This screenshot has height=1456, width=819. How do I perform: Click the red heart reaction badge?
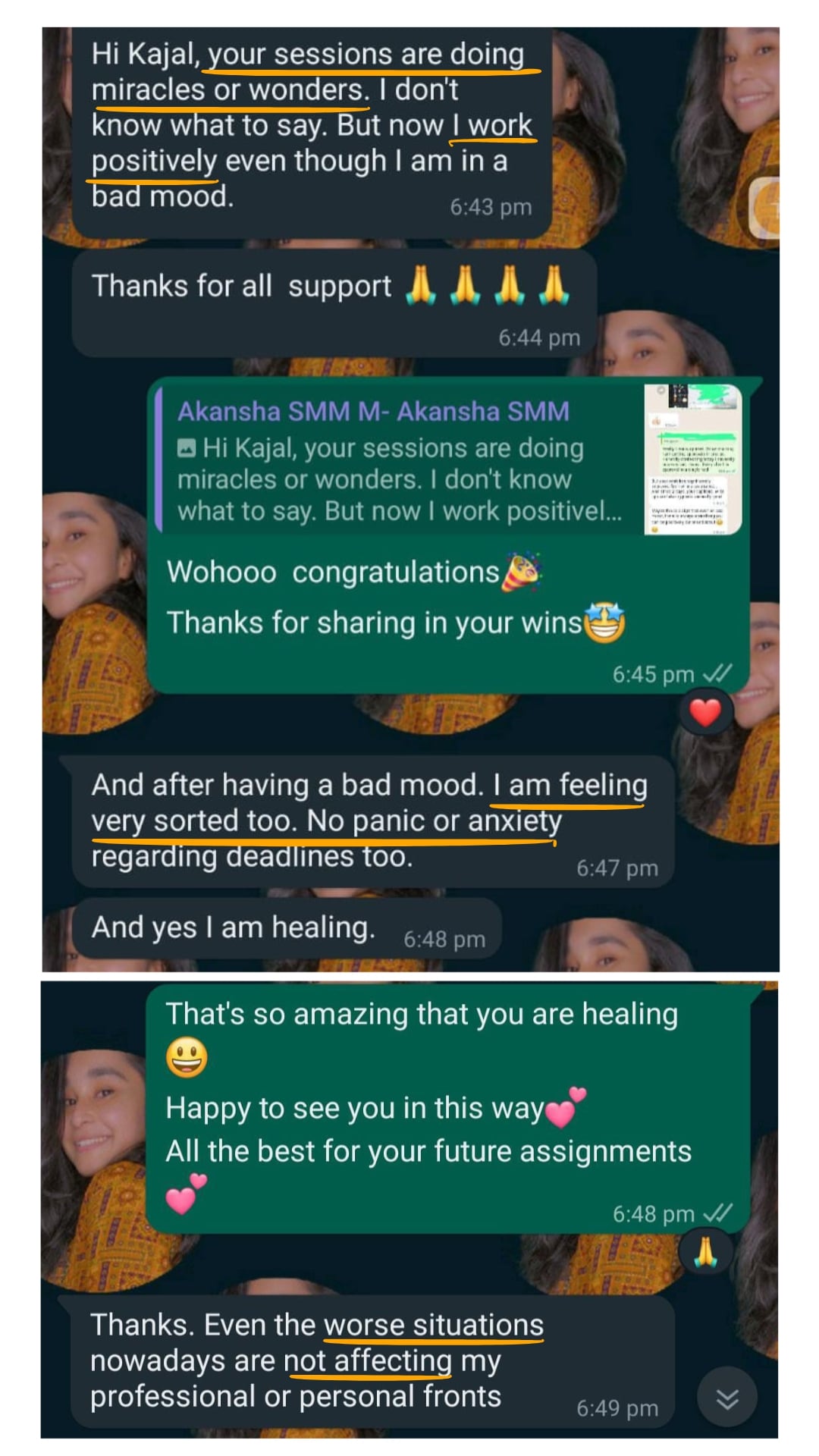(x=705, y=712)
